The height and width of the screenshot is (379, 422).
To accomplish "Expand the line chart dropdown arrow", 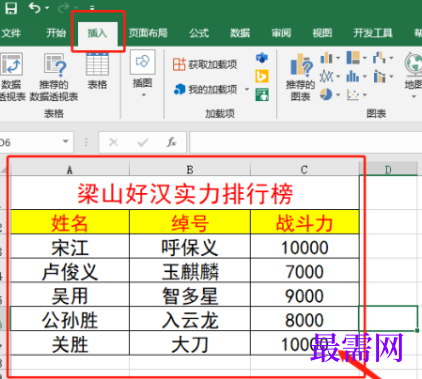I will pos(338,77).
